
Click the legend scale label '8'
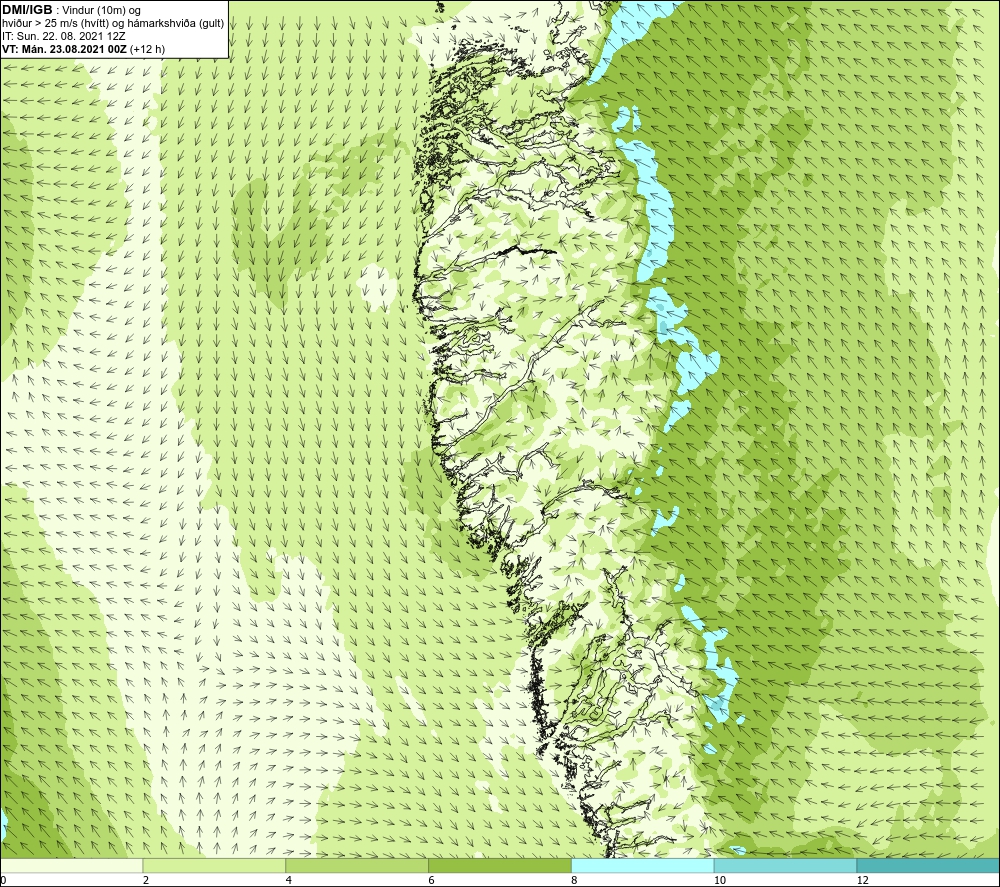pyautogui.click(x=575, y=881)
